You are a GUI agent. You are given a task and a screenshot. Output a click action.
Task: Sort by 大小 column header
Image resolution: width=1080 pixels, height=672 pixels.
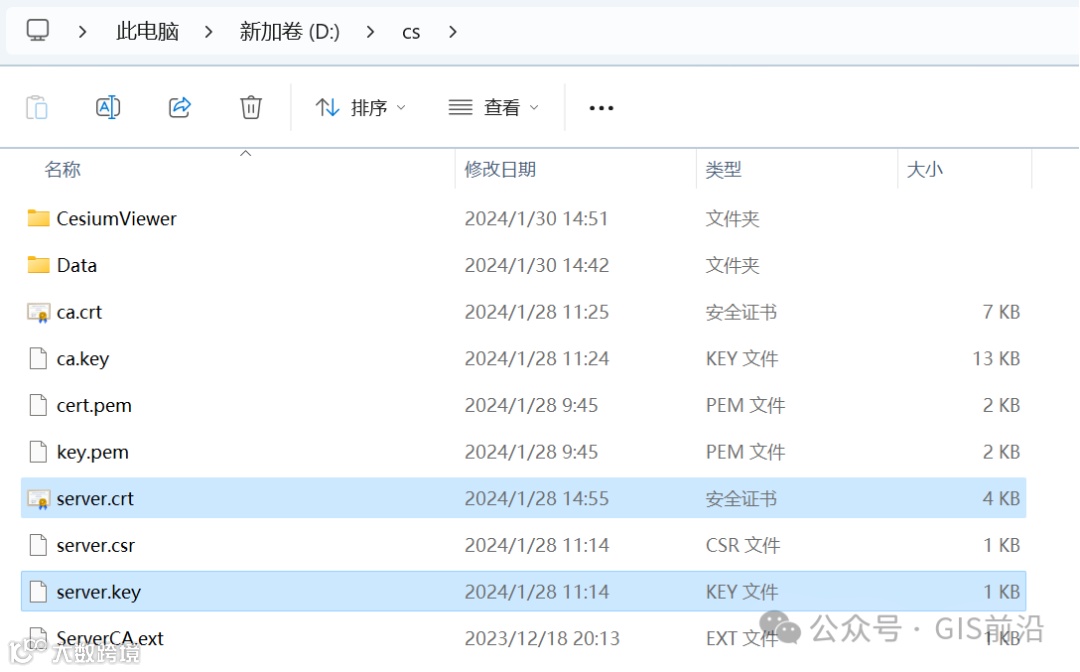click(924, 169)
